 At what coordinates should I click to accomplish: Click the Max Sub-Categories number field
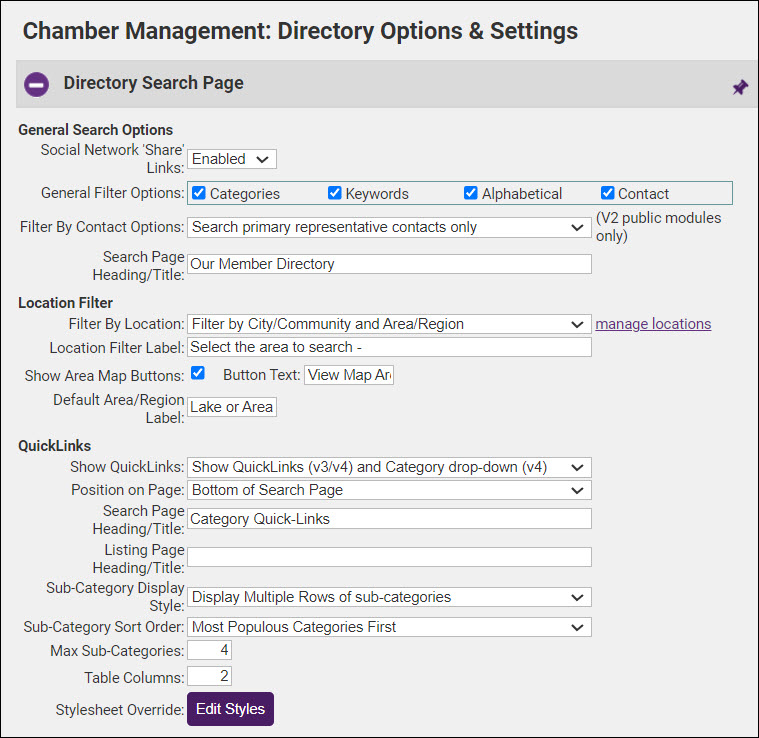click(209, 650)
